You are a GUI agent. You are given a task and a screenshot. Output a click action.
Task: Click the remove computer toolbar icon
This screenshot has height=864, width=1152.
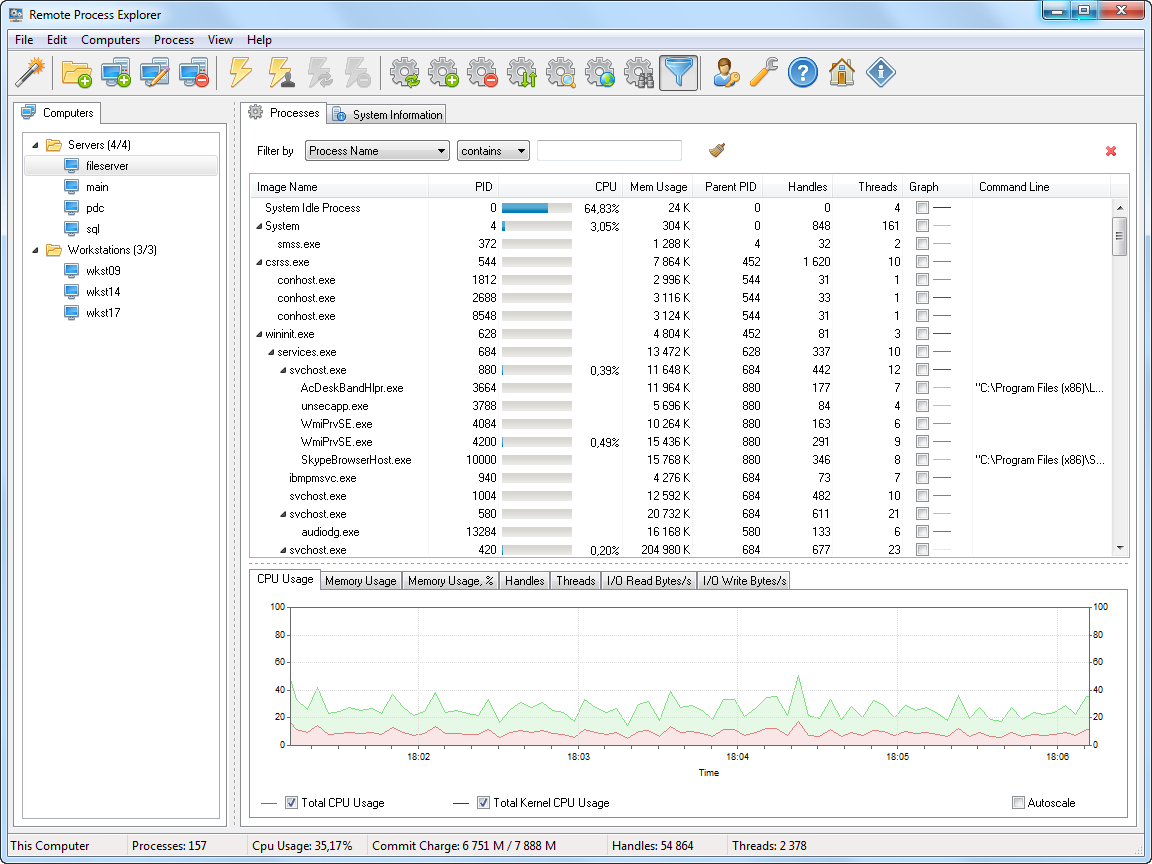pyautogui.click(x=193, y=72)
